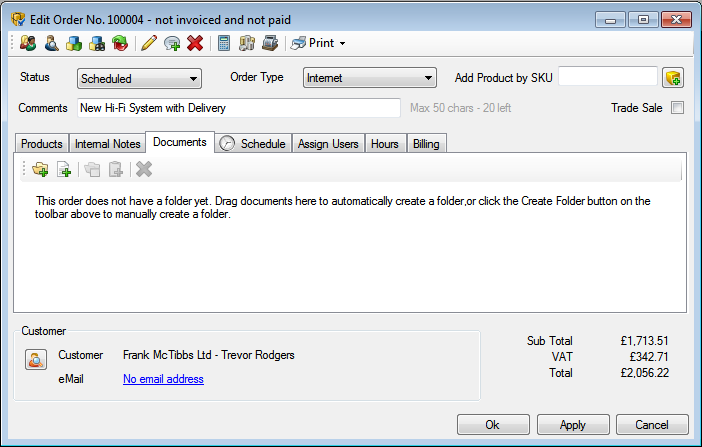Click the No email address link
Viewport: 702px width, 447px height.
163,379
